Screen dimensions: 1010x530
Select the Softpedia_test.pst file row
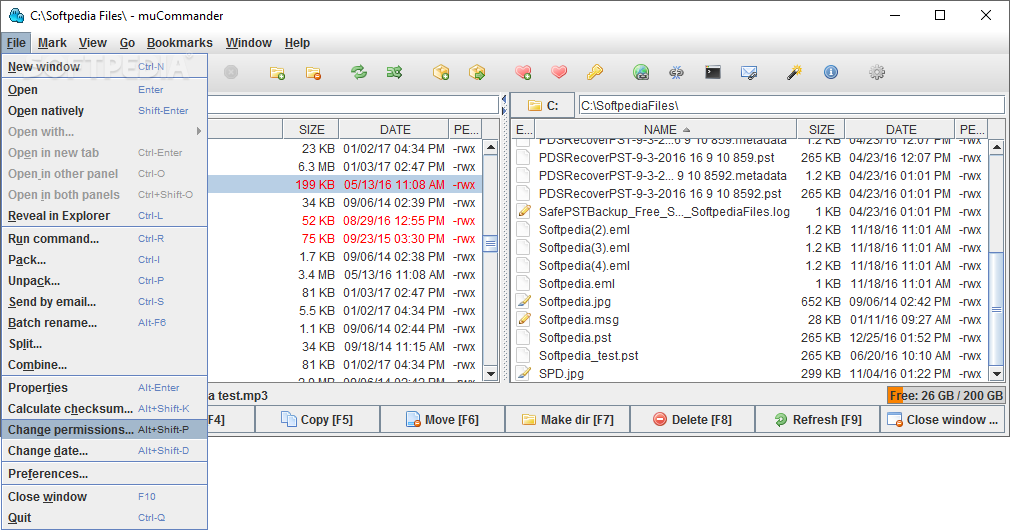point(750,355)
